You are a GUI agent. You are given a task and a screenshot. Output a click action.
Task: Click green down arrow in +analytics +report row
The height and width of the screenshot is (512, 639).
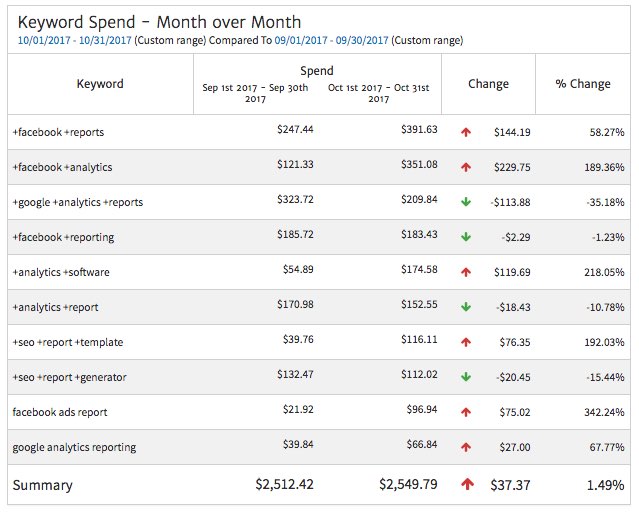click(x=465, y=307)
